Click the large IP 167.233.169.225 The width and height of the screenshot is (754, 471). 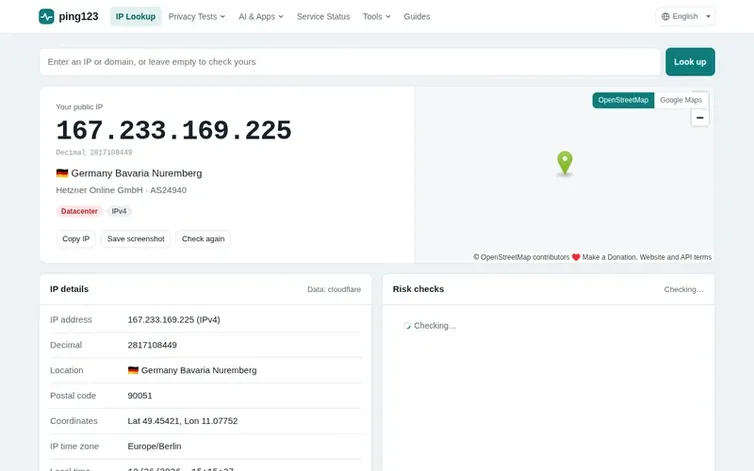pos(174,130)
